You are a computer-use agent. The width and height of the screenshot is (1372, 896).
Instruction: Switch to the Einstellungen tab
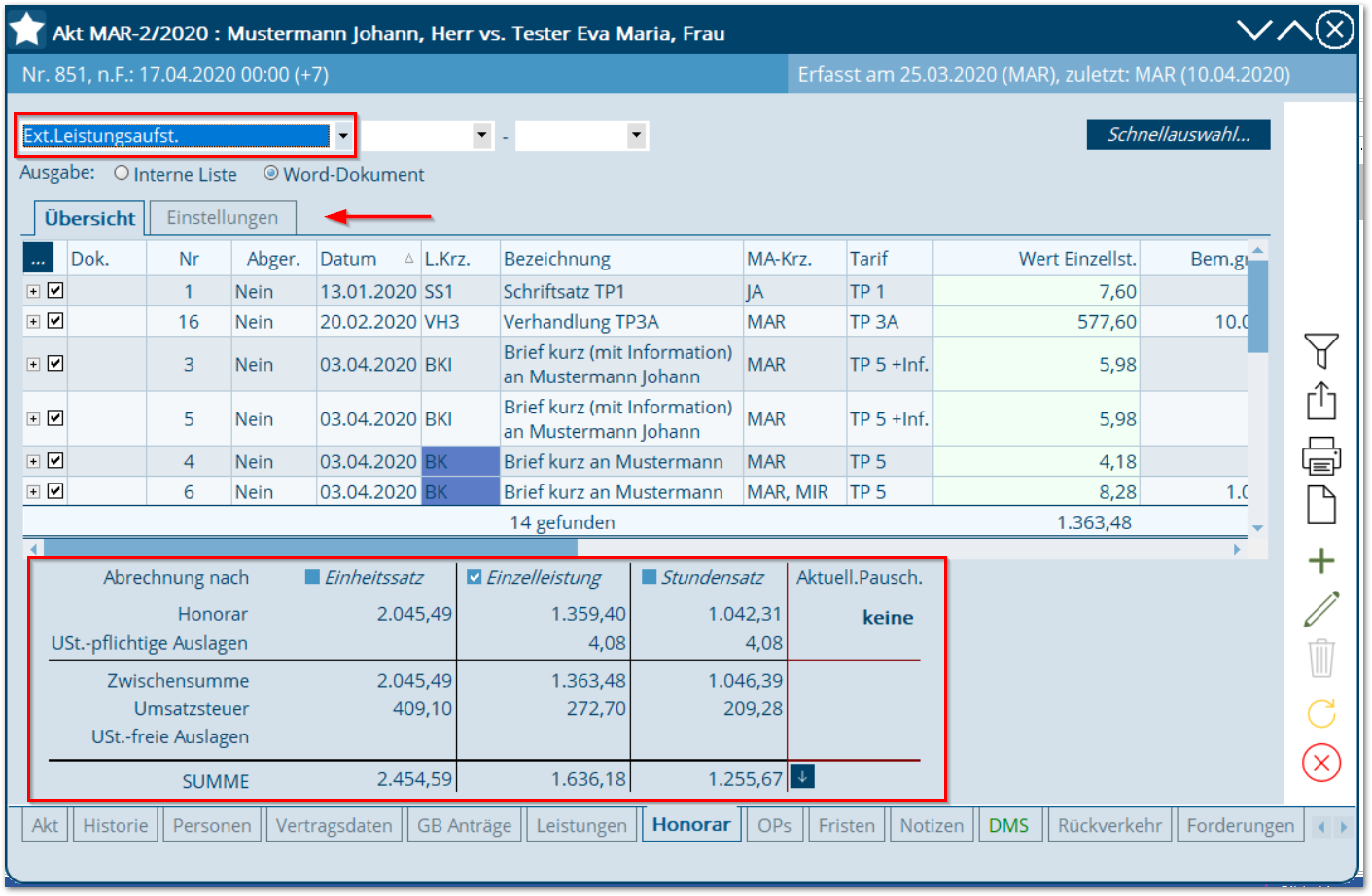click(x=222, y=218)
